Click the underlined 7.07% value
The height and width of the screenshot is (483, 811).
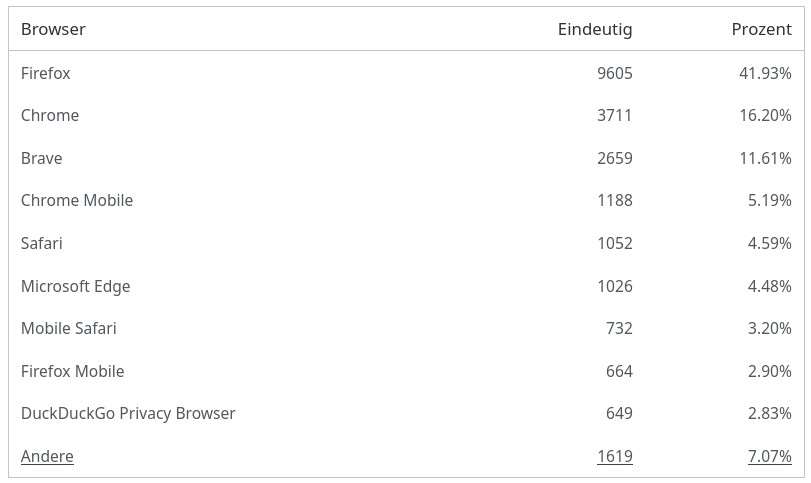point(769,456)
